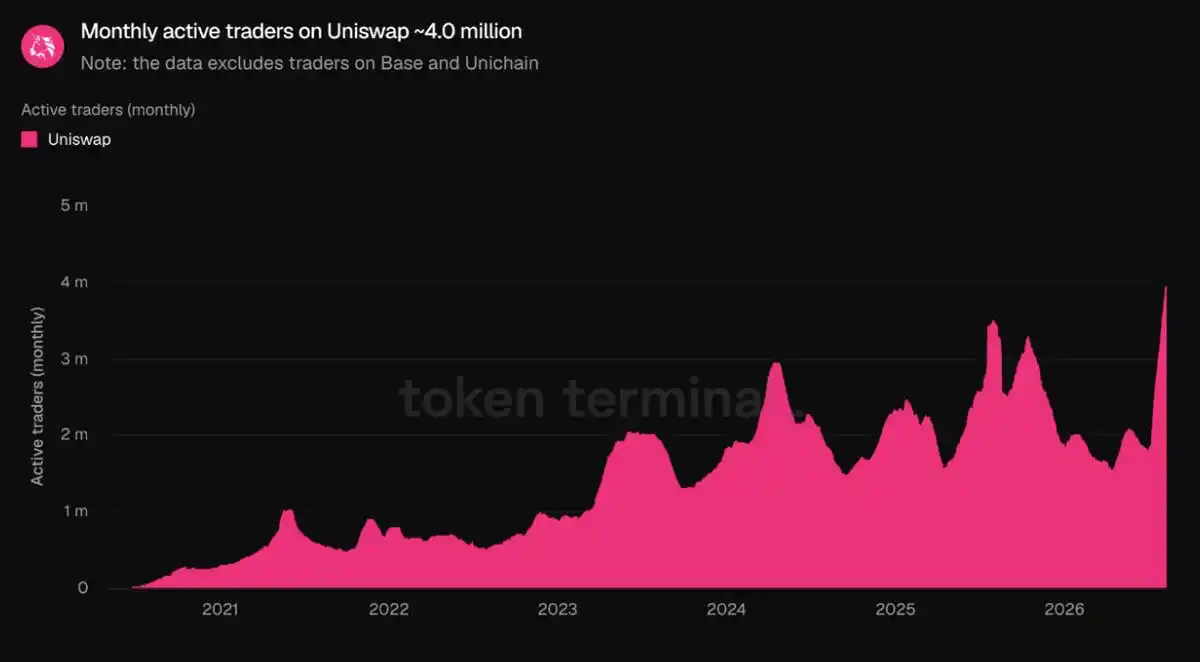The height and width of the screenshot is (662, 1200).
Task: Click the Active traders (monthly) legend heading
Action: (108, 110)
